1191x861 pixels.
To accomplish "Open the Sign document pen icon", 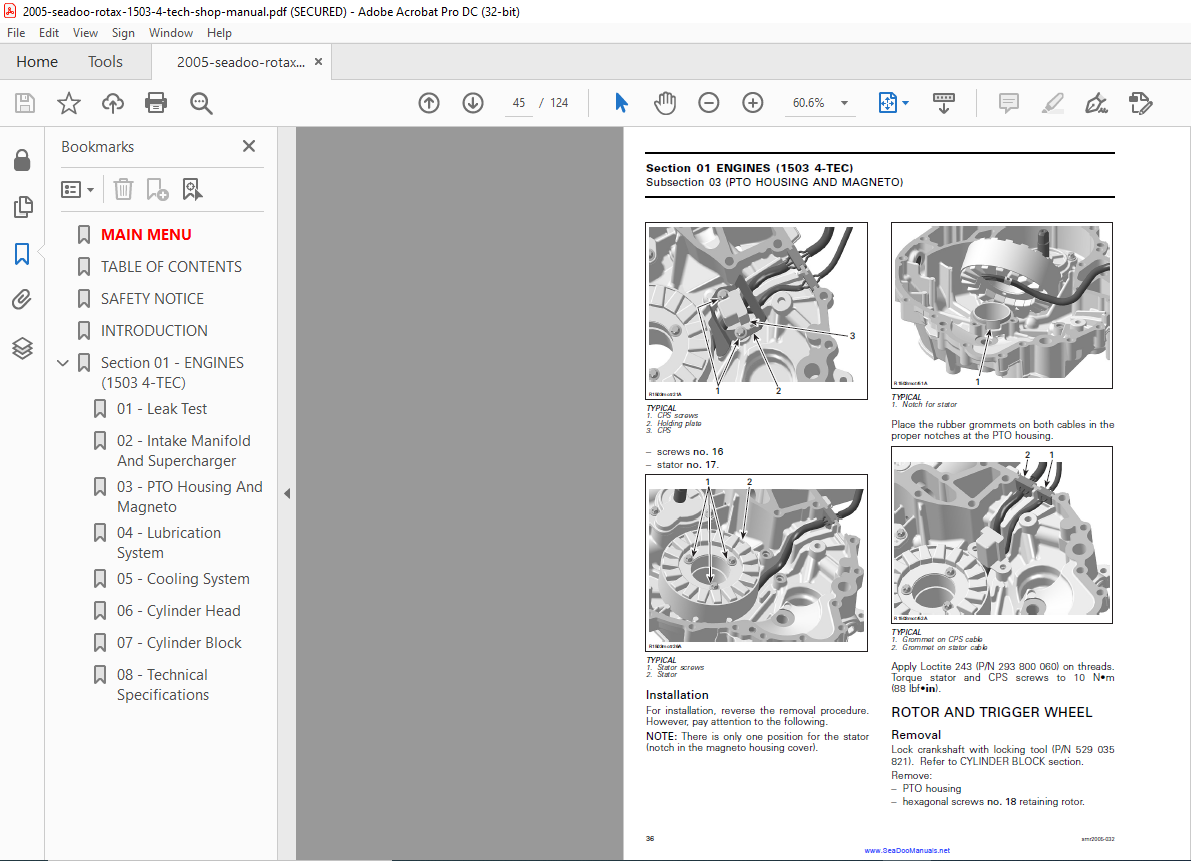I will coord(1096,102).
